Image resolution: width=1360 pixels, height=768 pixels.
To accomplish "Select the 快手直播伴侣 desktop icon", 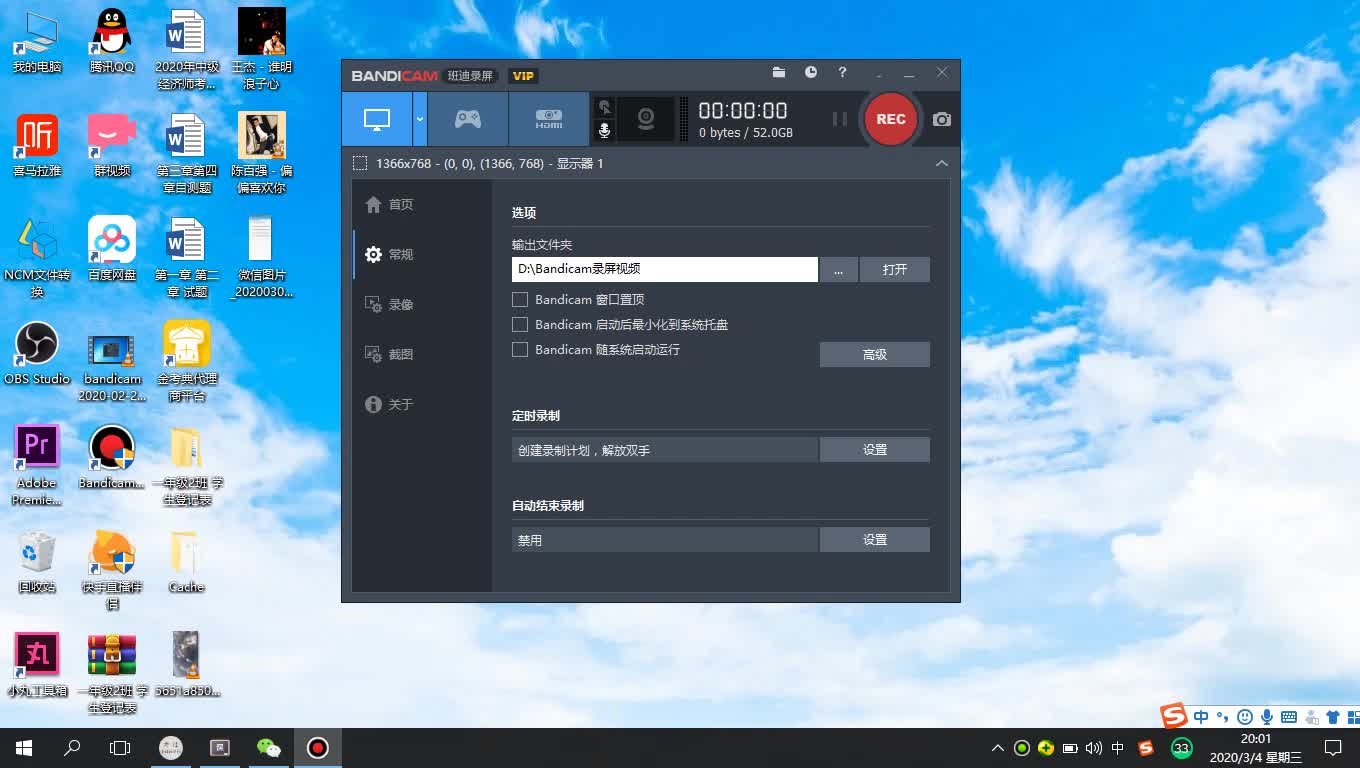I will click(112, 569).
